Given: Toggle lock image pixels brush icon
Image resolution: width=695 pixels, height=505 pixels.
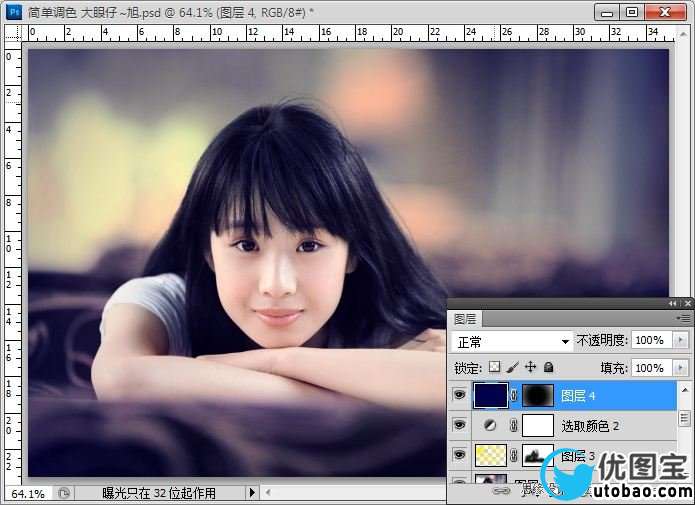Looking at the screenshot, I should point(512,367).
